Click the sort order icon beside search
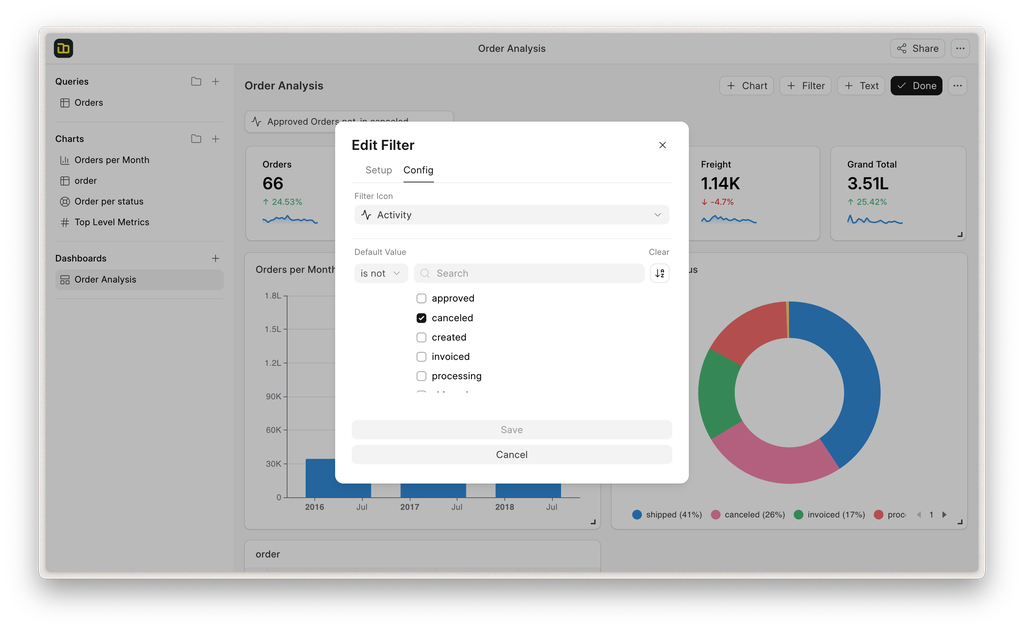1024x630 pixels. (659, 273)
